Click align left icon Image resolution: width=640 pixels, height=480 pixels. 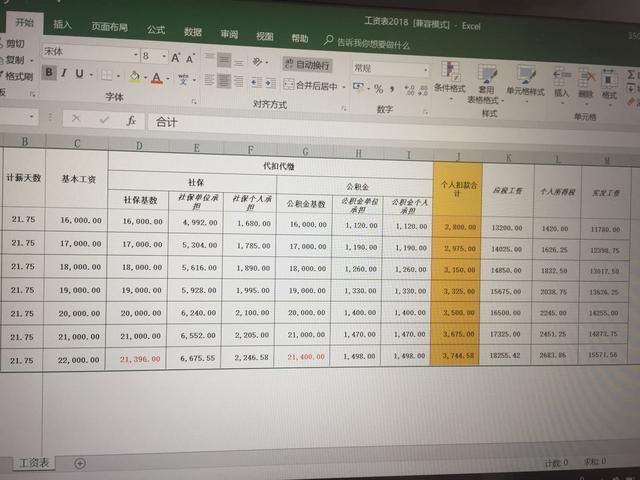tap(209, 80)
